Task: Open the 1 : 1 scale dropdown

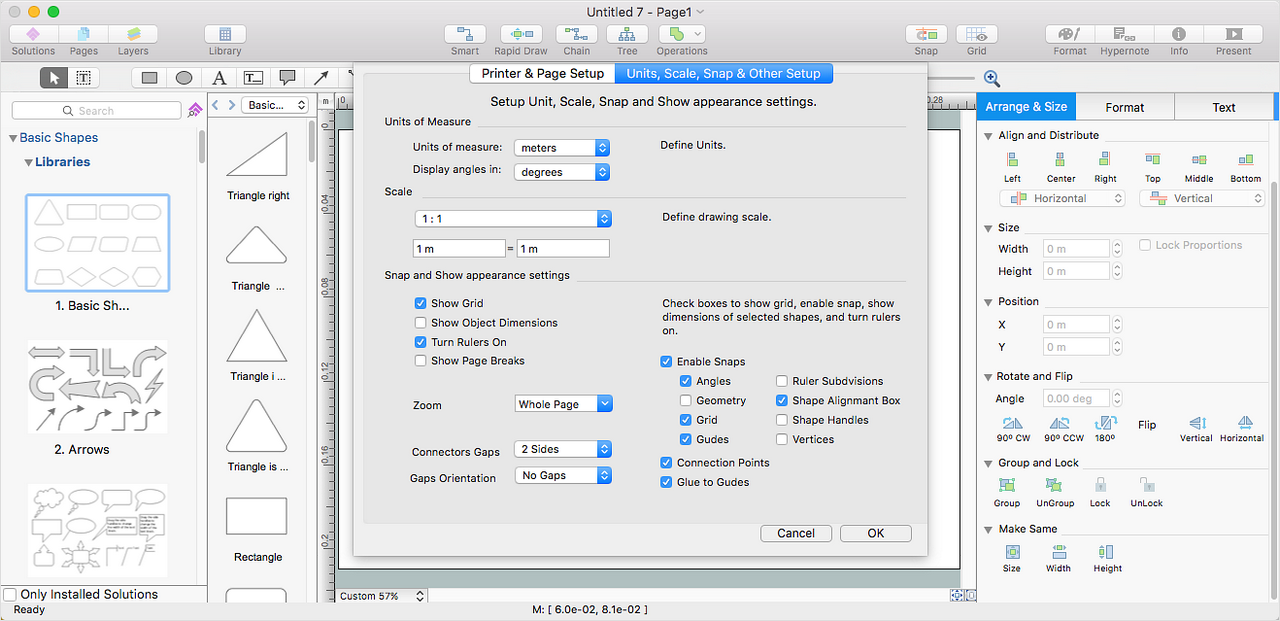Action: pos(512,218)
